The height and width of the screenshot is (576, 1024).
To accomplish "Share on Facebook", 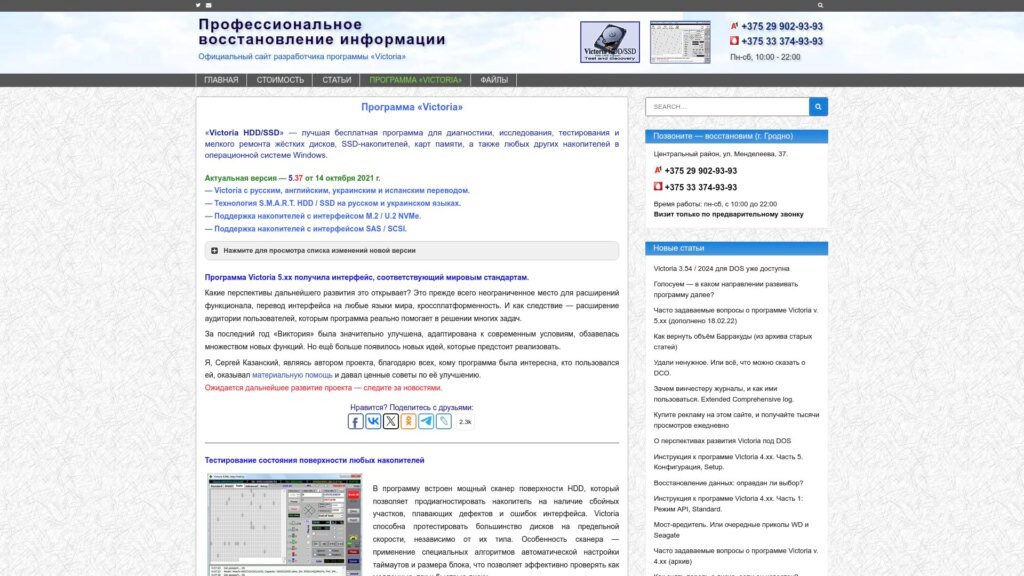I will point(355,421).
